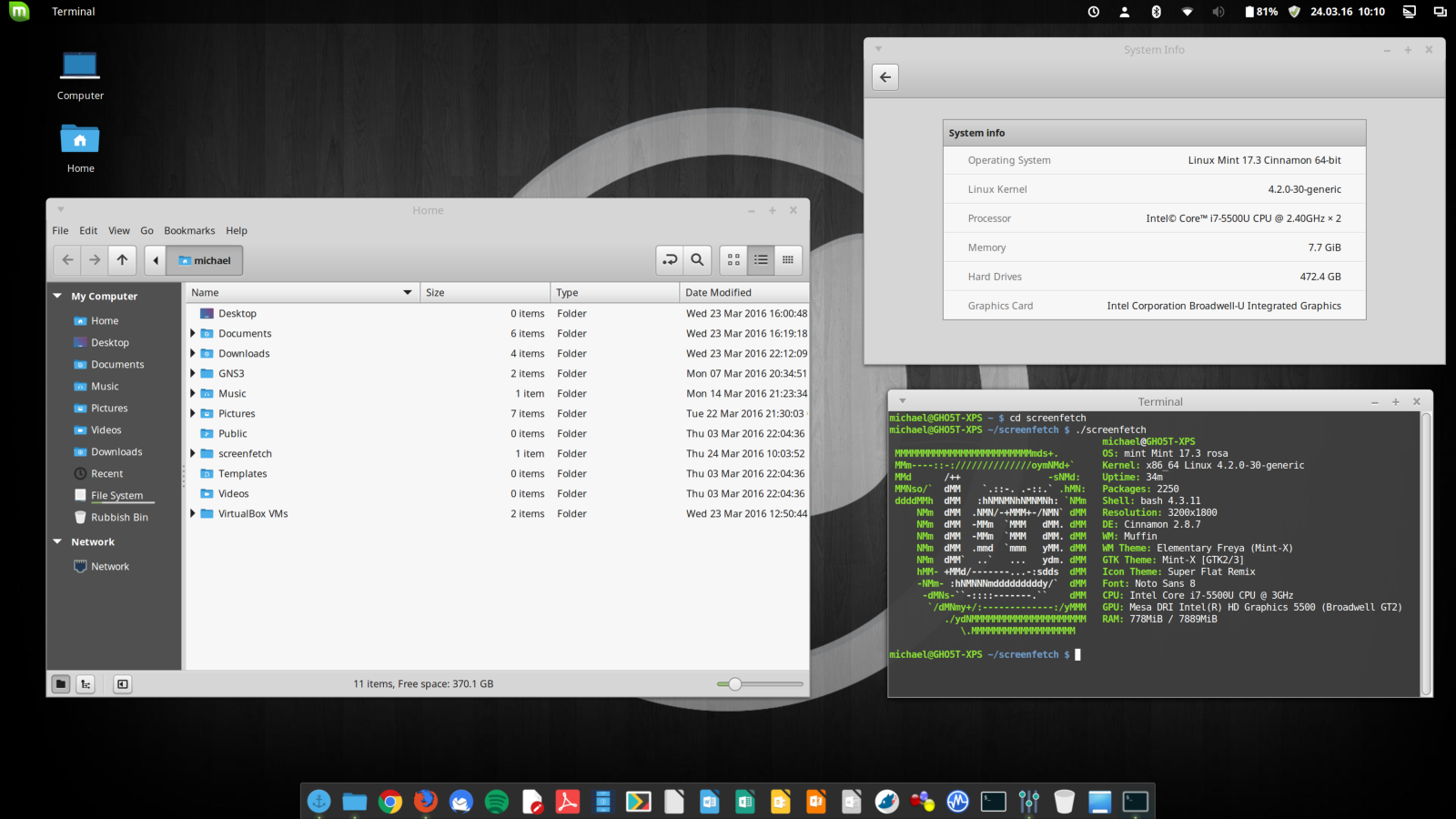Image resolution: width=1456 pixels, height=819 pixels.
Task: Go up to the parent folder
Action: [x=122, y=260]
